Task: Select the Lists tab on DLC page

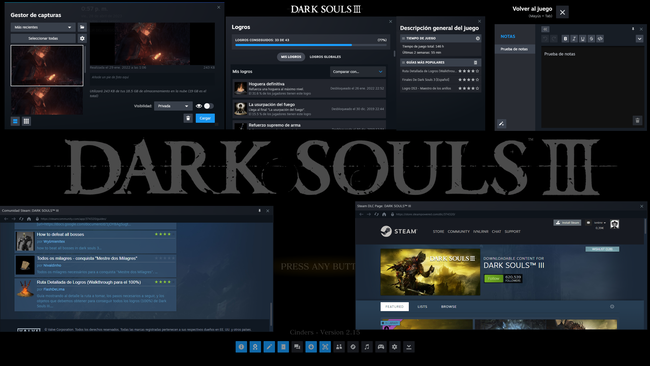Action: [x=422, y=307]
